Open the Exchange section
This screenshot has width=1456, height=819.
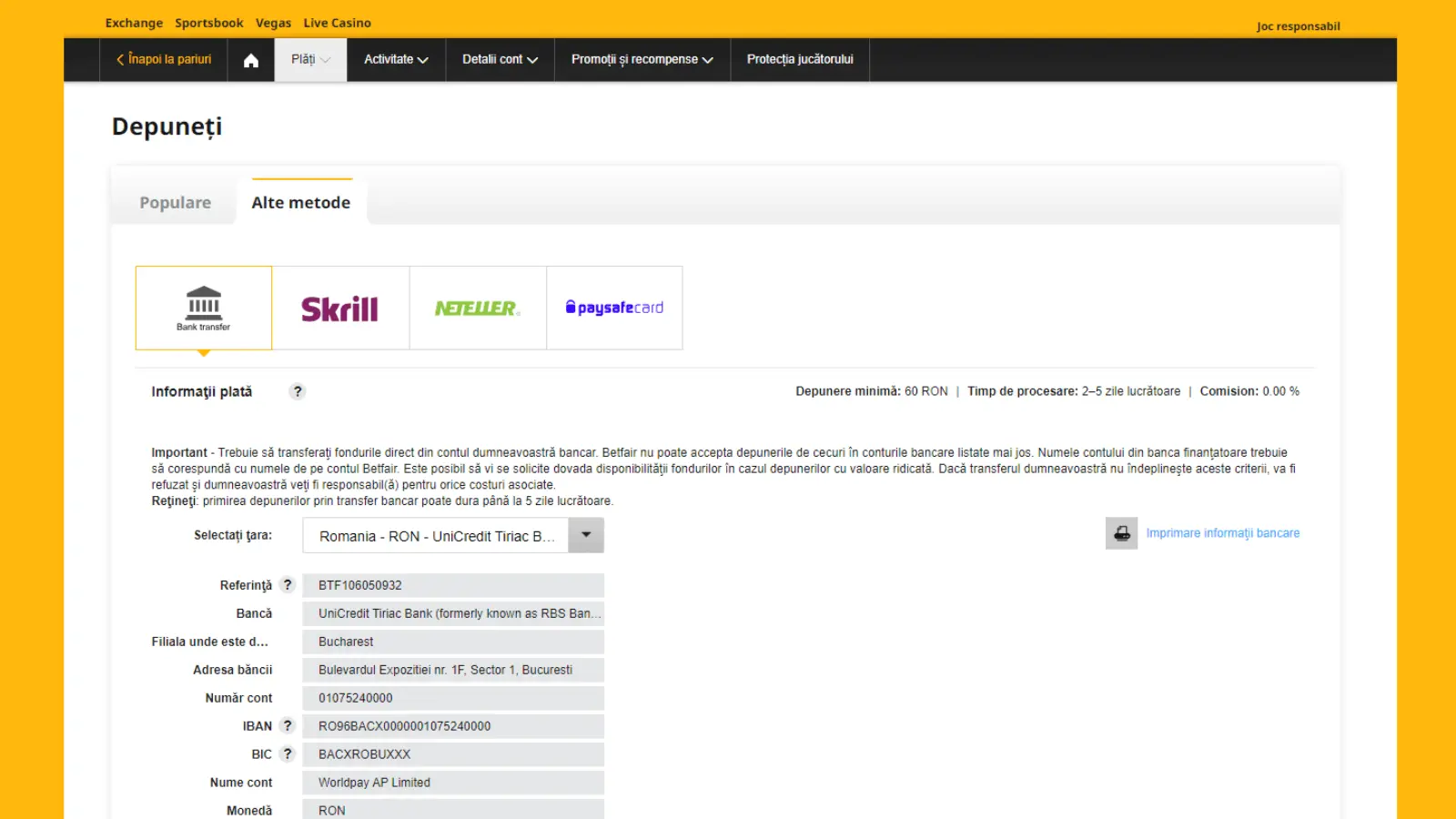[x=134, y=23]
